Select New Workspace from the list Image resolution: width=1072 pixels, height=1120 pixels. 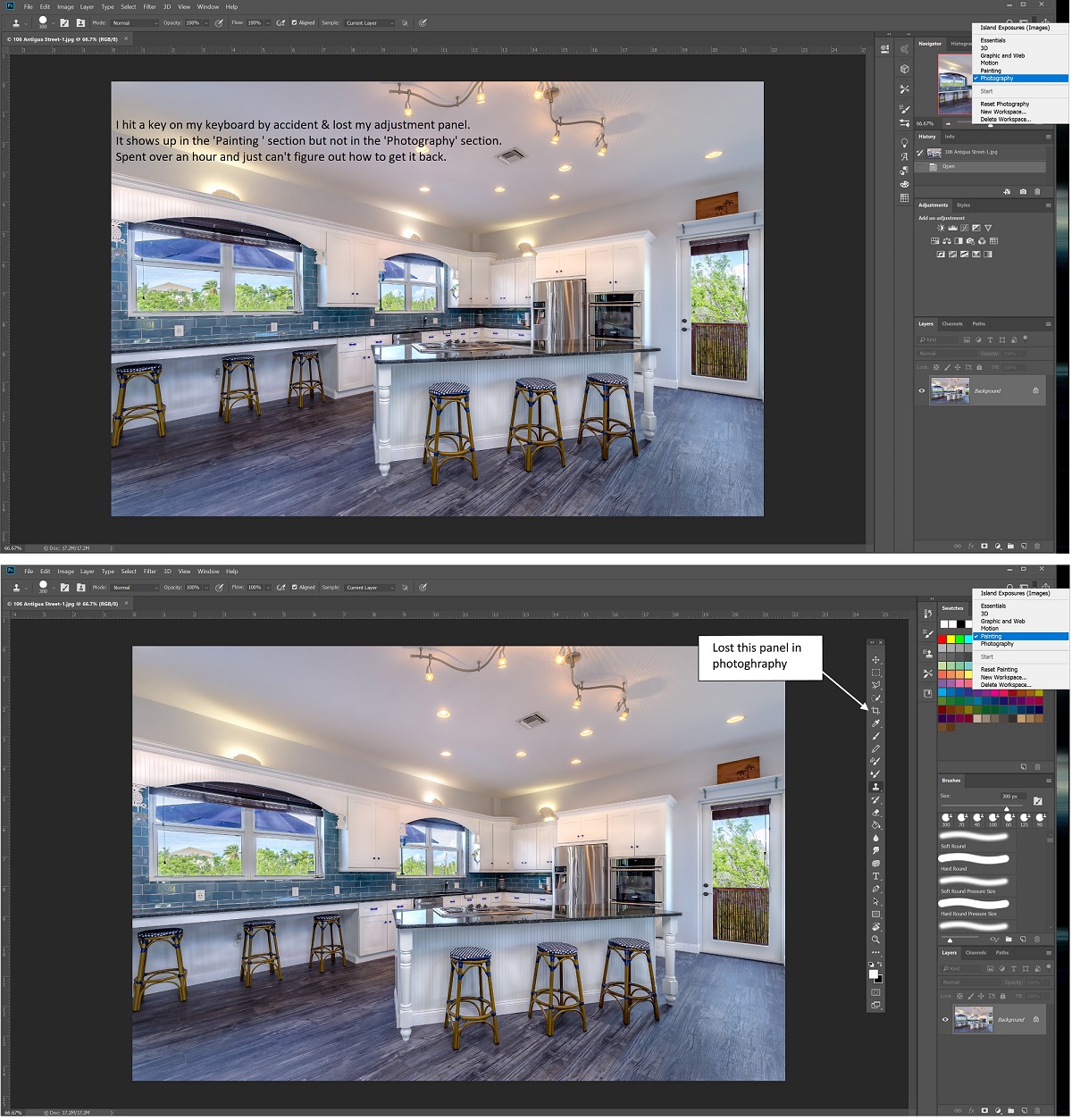coord(1002,677)
